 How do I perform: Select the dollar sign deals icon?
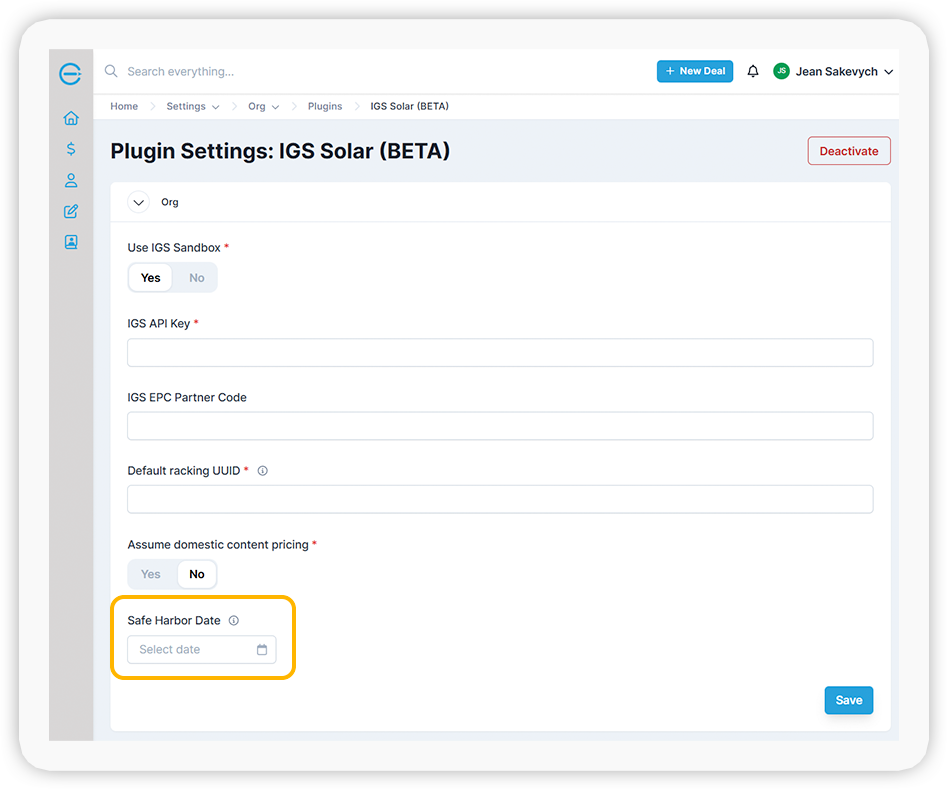(x=70, y=148)
